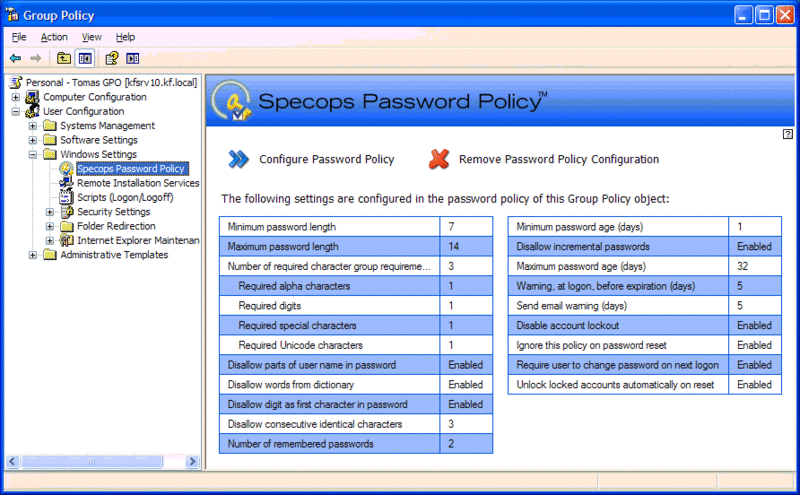Viewport: 800px width, 495px height.
Task: Click the Minimum password length row
Action: click(356, 227)
